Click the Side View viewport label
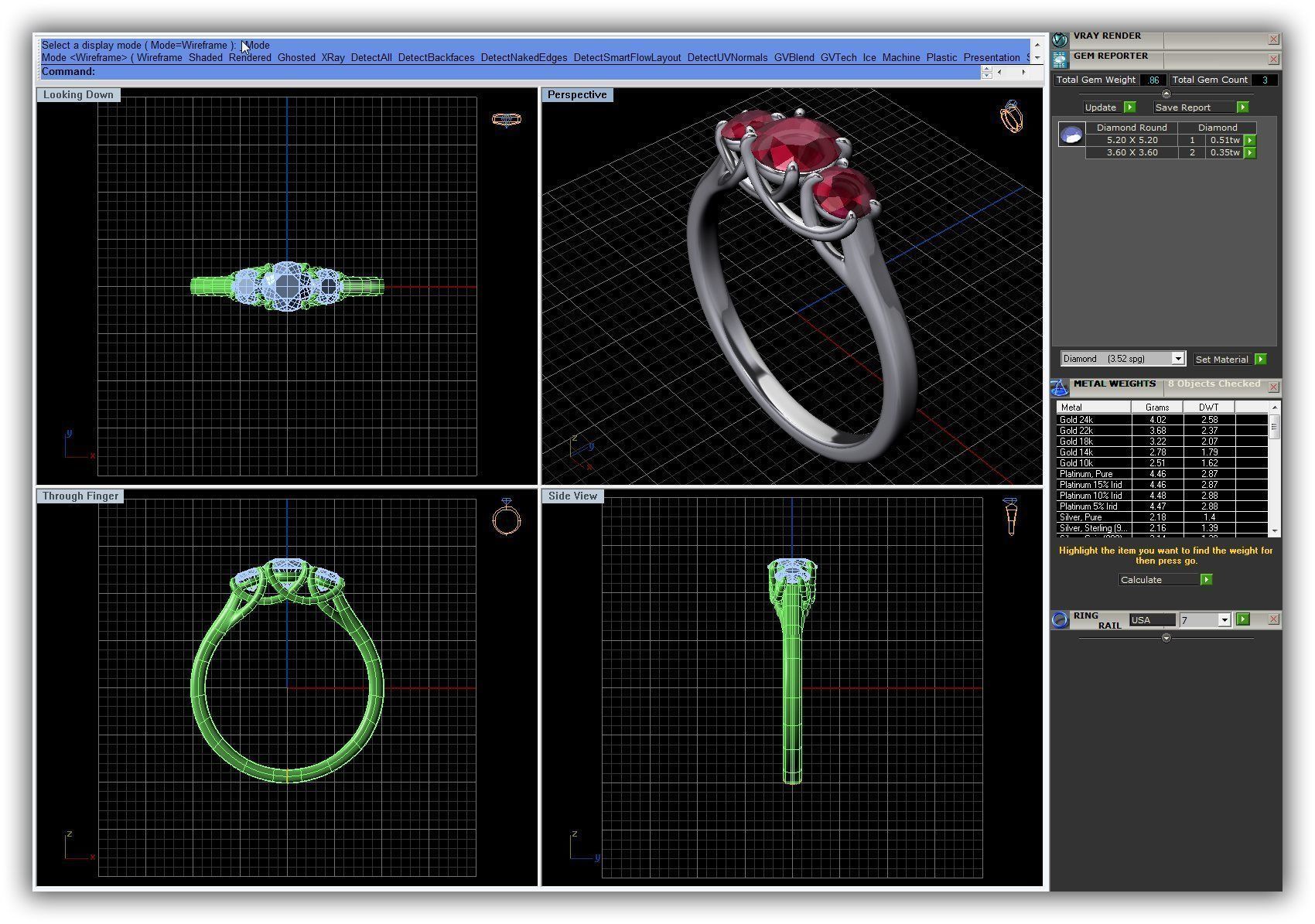1315x924 pixels. point(572,496)
